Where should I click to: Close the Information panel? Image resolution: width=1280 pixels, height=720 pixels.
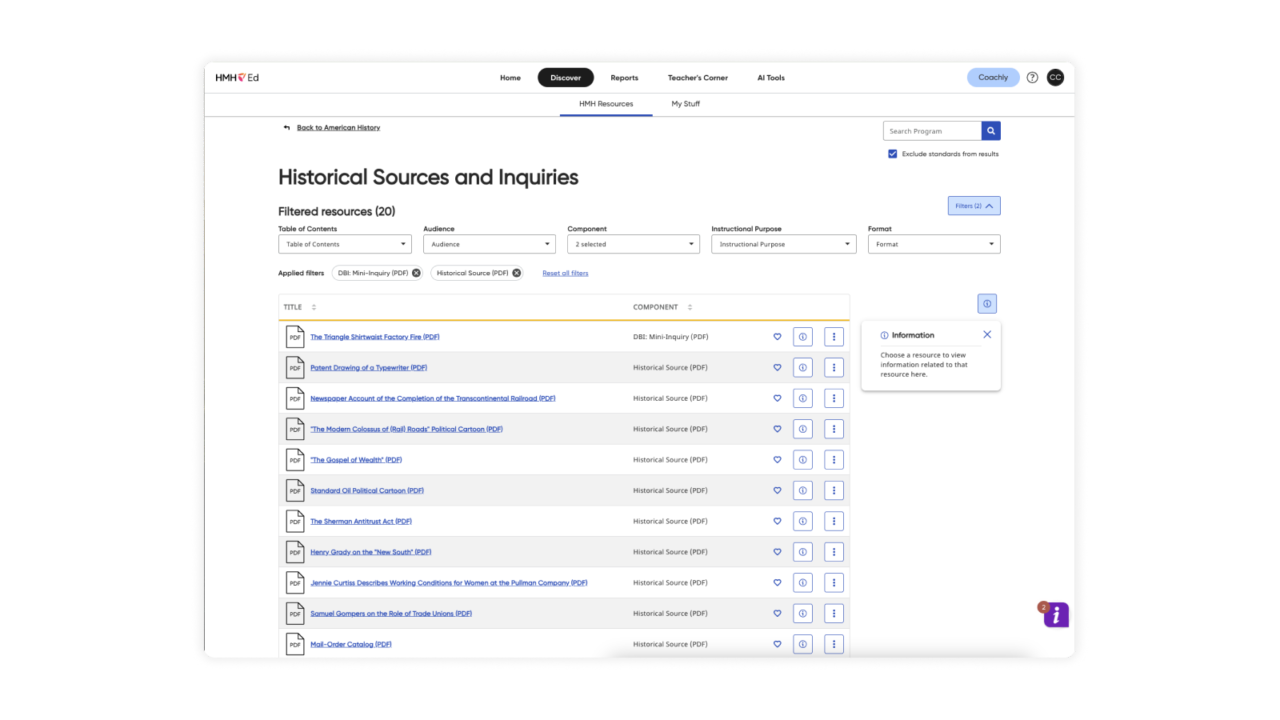987,335
